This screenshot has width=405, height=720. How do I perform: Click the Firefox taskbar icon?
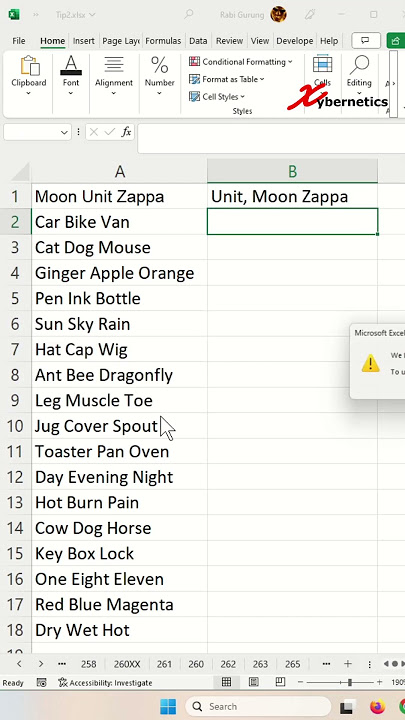point(377,706)
